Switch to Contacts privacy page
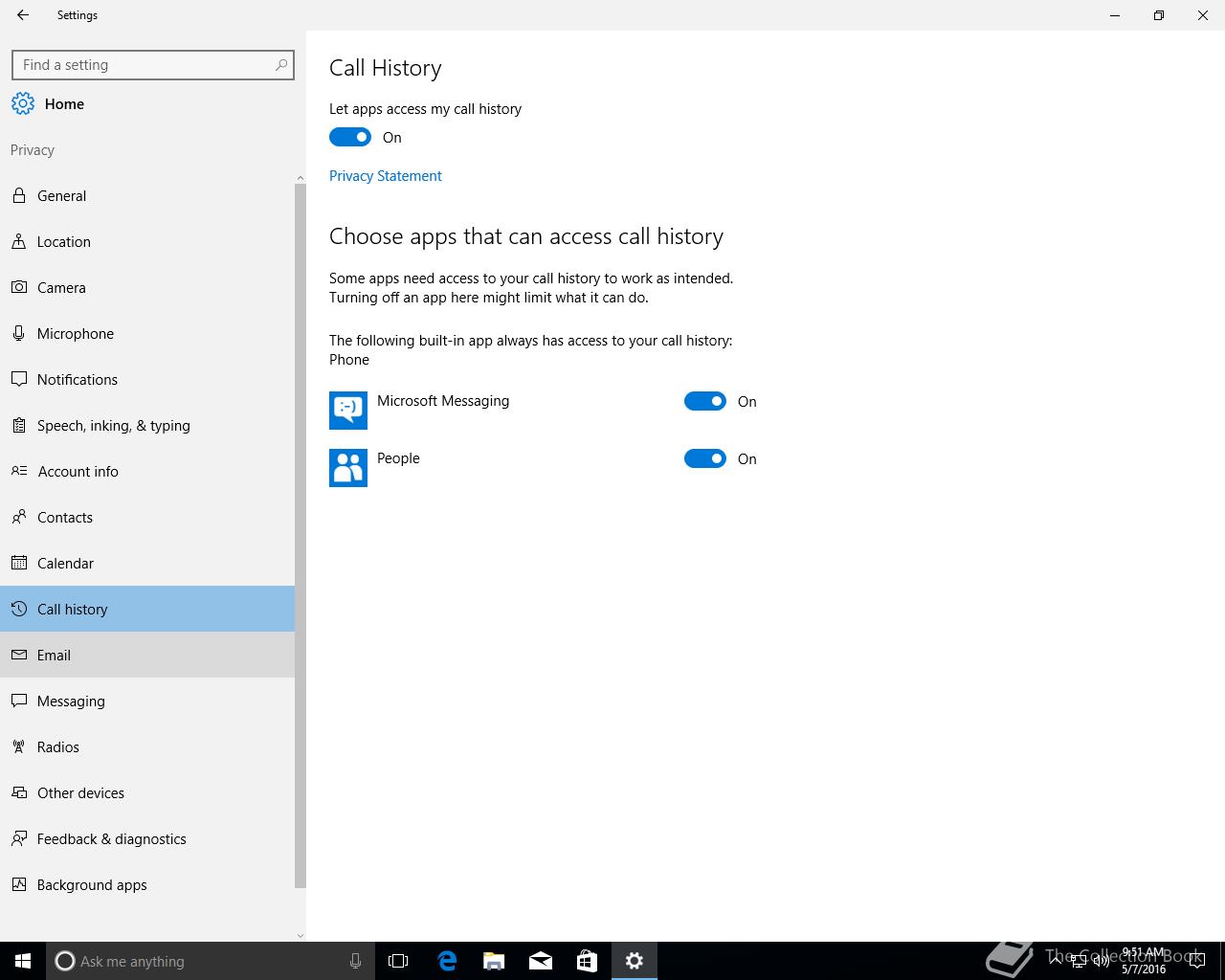 coord(147,517)
